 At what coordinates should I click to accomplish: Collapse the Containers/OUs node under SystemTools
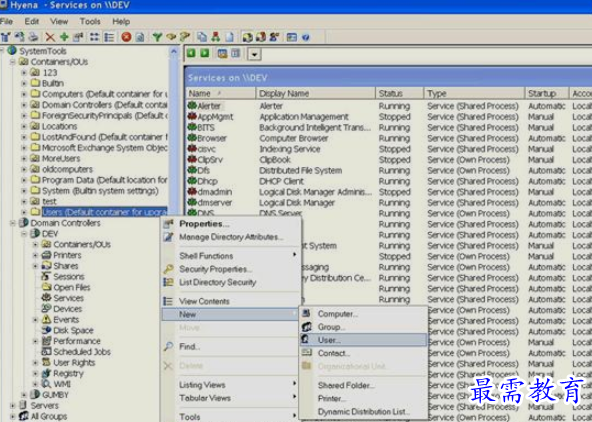13,62
